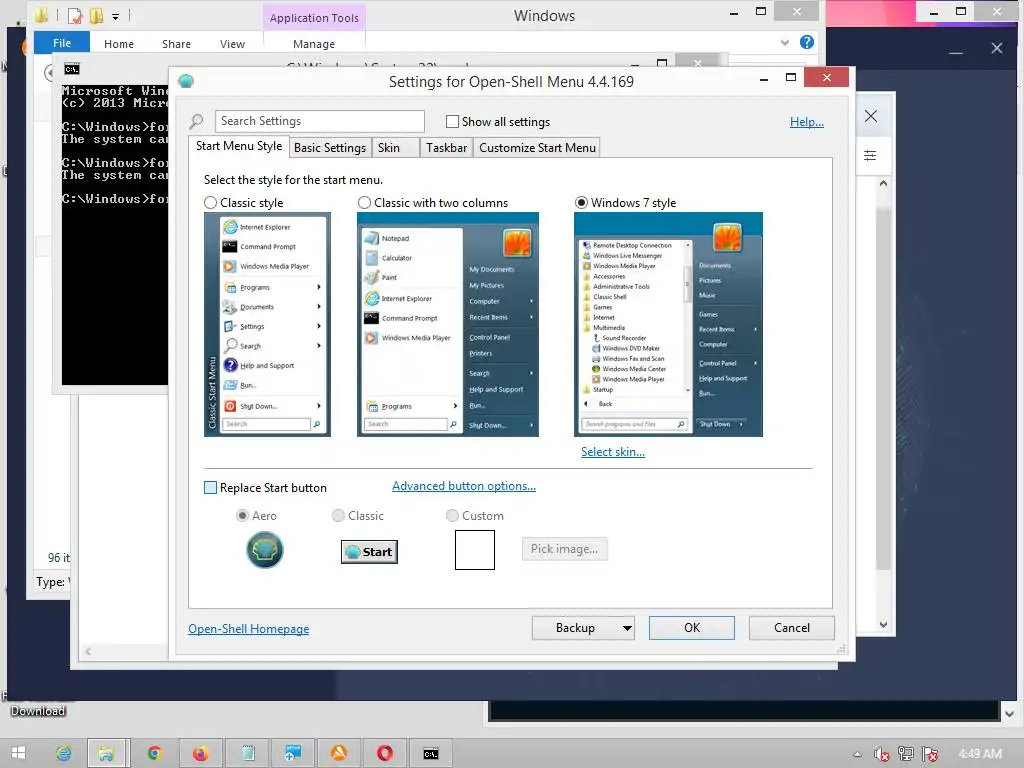The height and width of the screenshot is (768, 1024).
Task: Click the OK button
Action: pos(692,628)
